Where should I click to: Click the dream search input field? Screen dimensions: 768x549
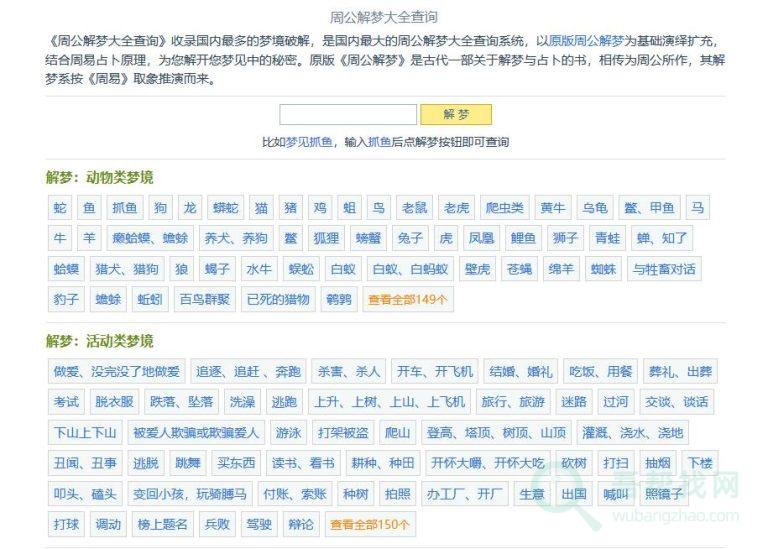pyautogui.click(x=347, y=115)
